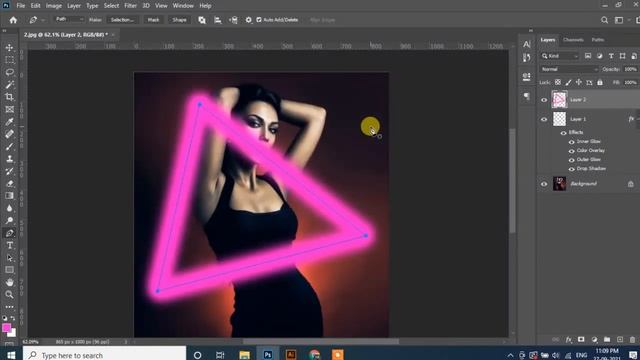Image resolution: width=640 pixels, height=360 pixels.
Task: Select the Brush tool
Action: click(x=9, y=147)
